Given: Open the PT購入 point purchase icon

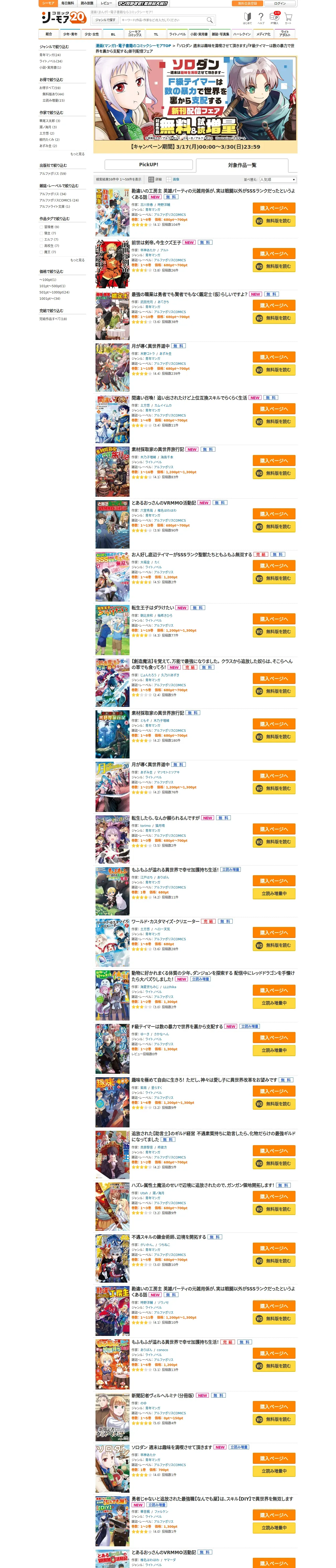Looking at the screenshot, I should pos(275,18).
